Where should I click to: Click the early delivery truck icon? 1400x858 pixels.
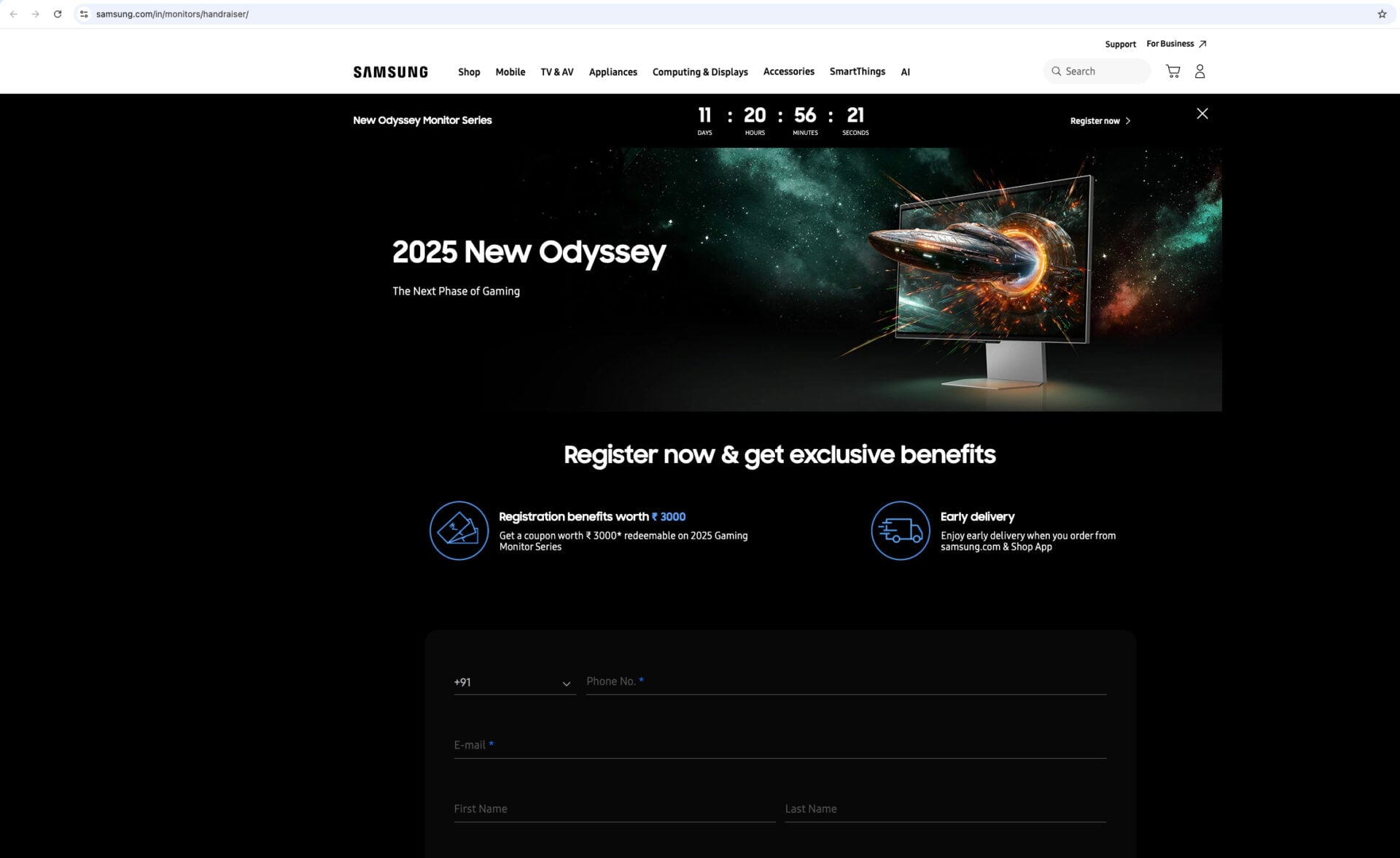(x=900, y=530)
